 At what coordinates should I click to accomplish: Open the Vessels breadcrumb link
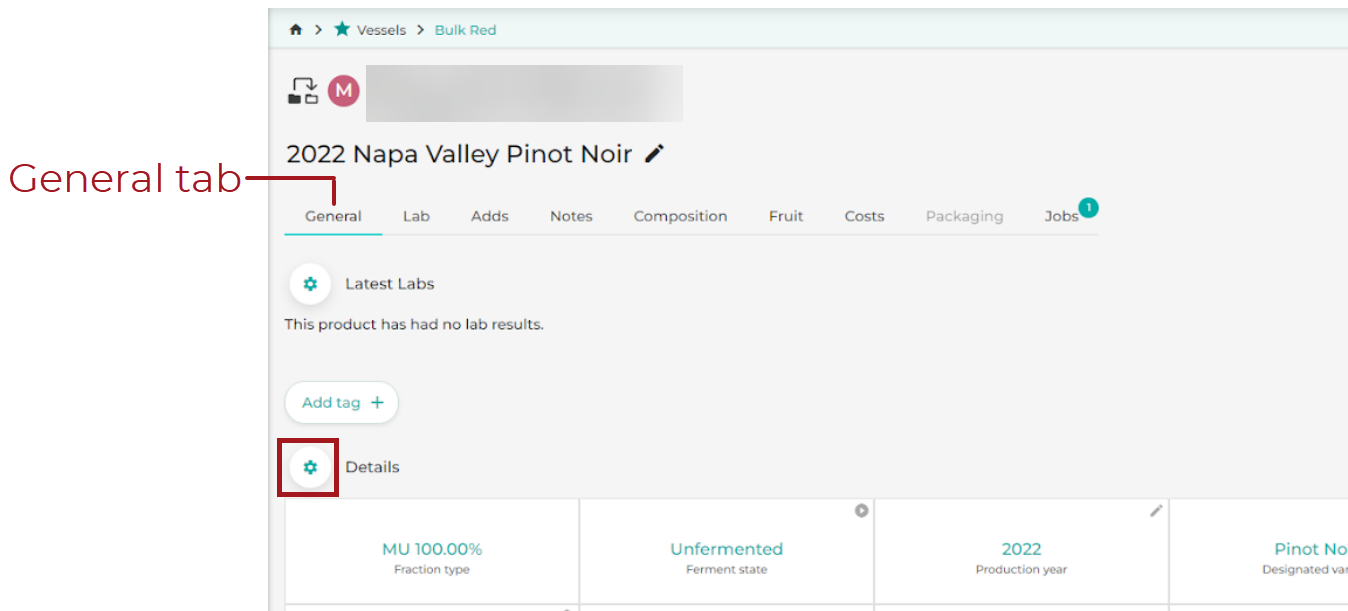pyautogui.click(x=381, y=30)
